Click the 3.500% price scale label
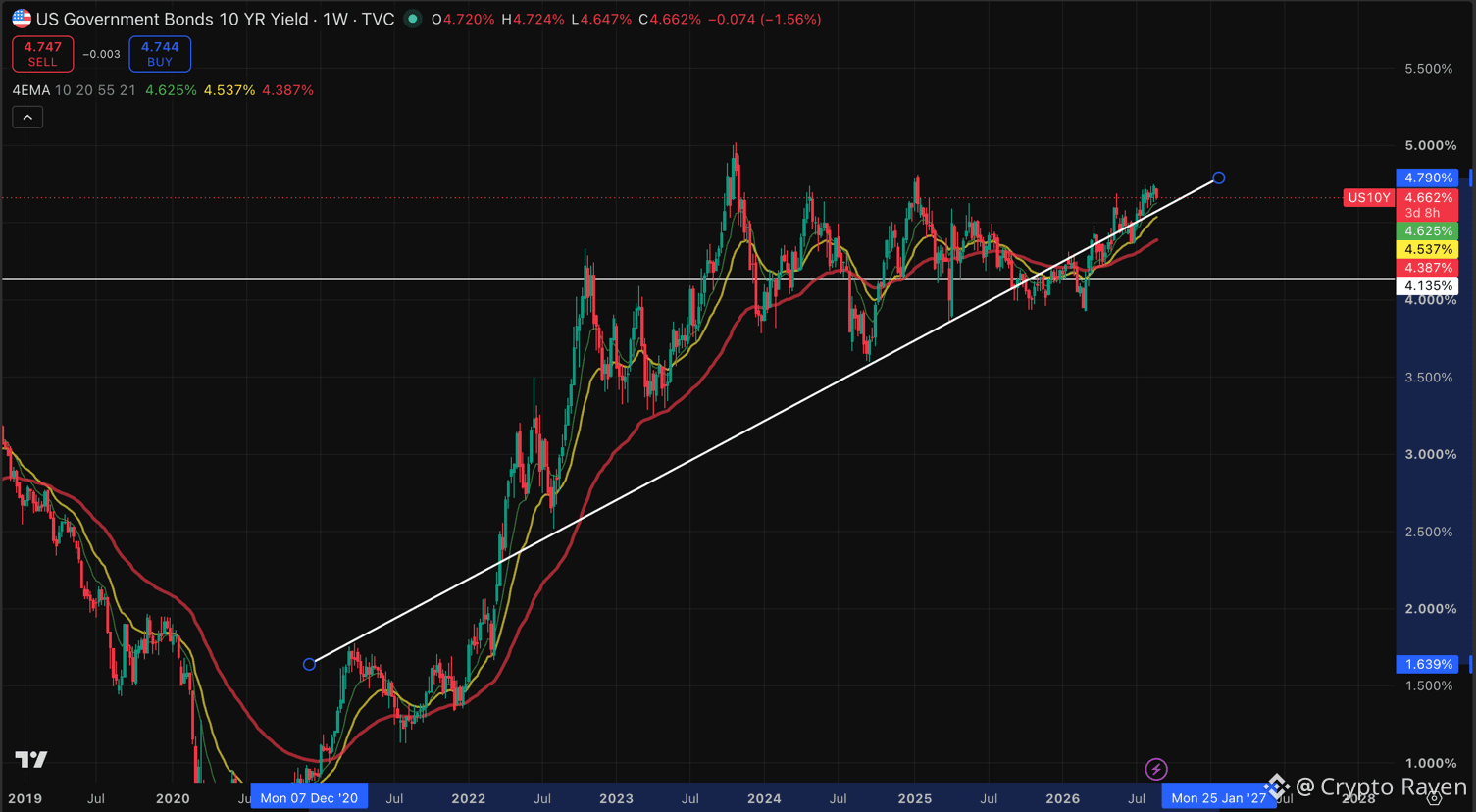 (1429, 378)
